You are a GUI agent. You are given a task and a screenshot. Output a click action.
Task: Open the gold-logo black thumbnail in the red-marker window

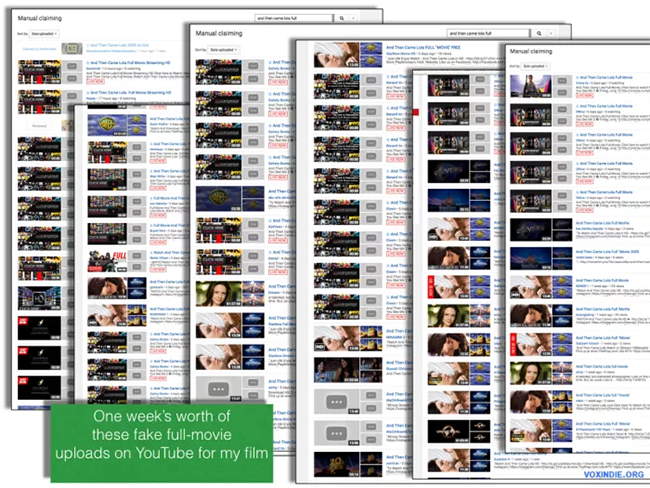[448, 431]
